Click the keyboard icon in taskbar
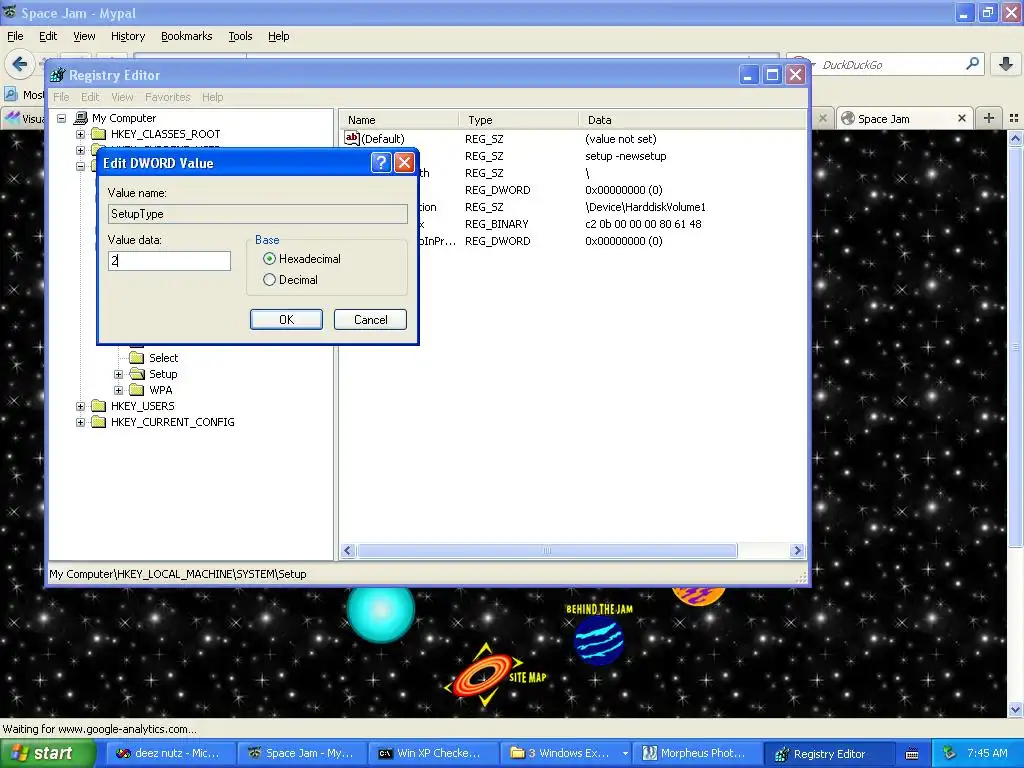The image size is (1024, 768). pyautogui.click(x=912, y=754)
